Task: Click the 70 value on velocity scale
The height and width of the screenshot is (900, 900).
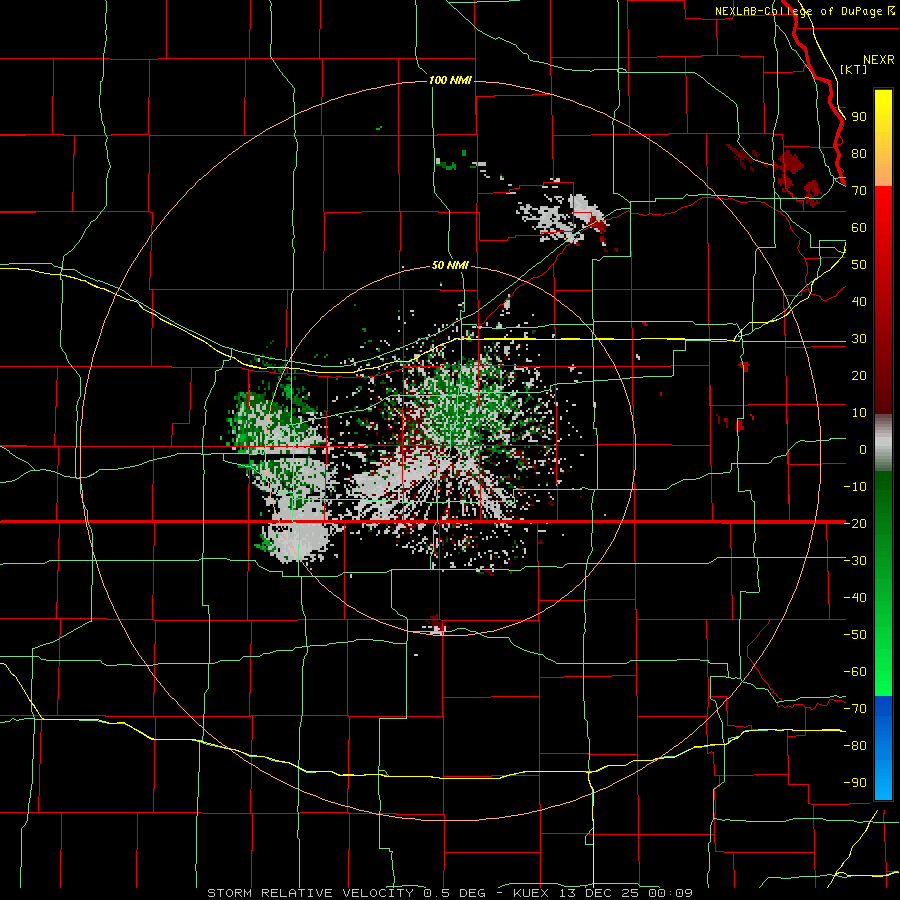Action: tap(859, 191)
